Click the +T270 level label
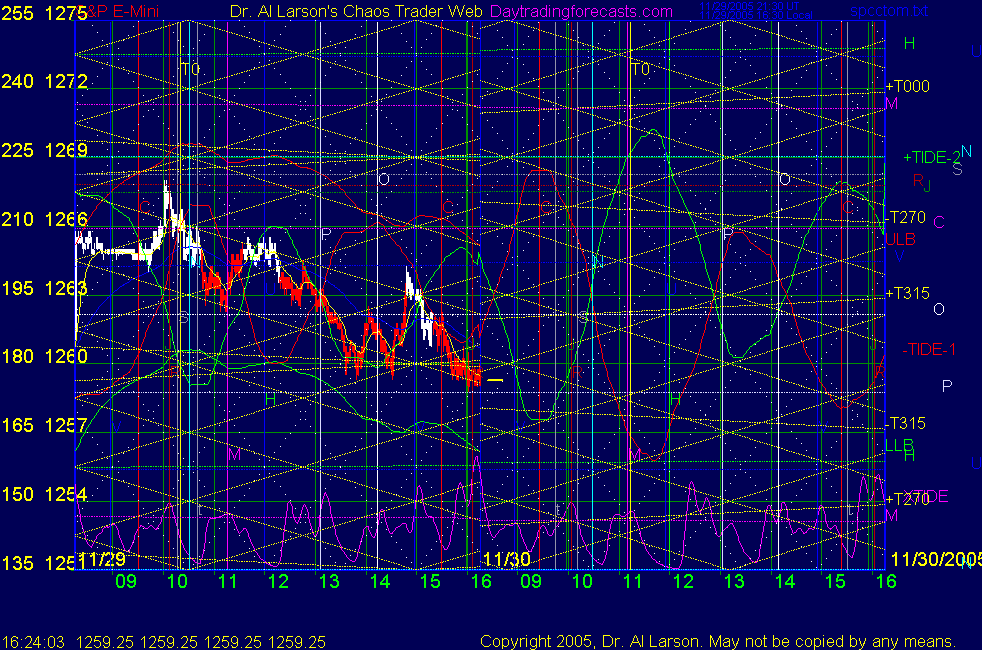982x650 pixels. (907, 499)
